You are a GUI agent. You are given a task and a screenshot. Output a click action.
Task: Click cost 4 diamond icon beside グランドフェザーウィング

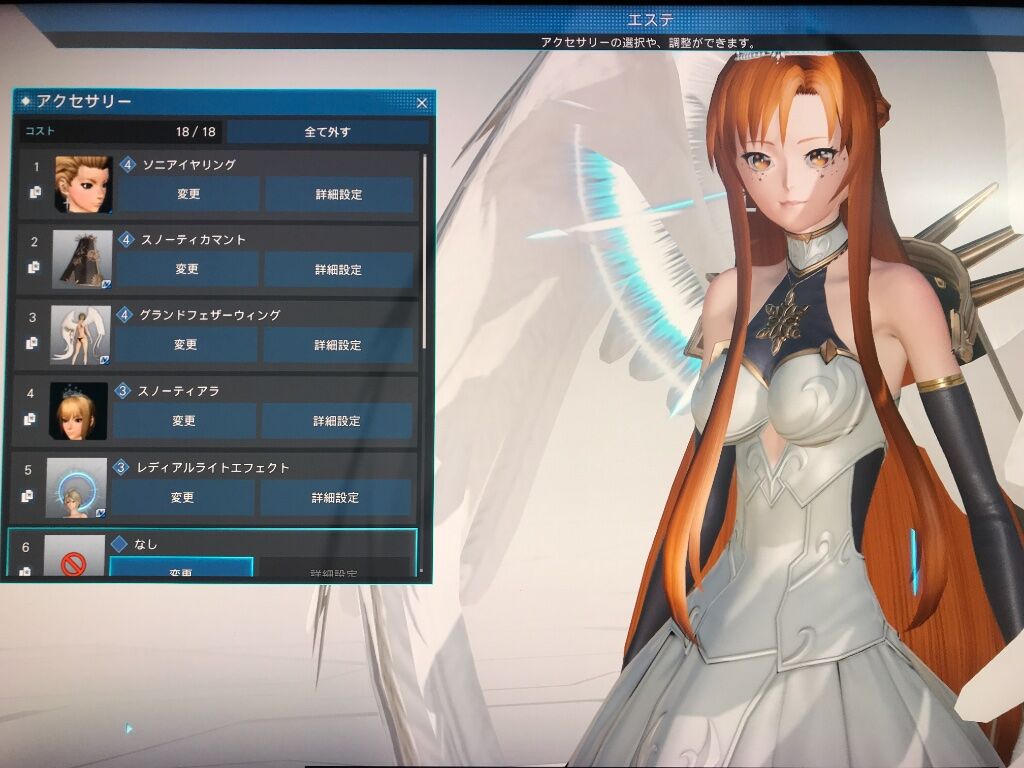pos(124,315)
